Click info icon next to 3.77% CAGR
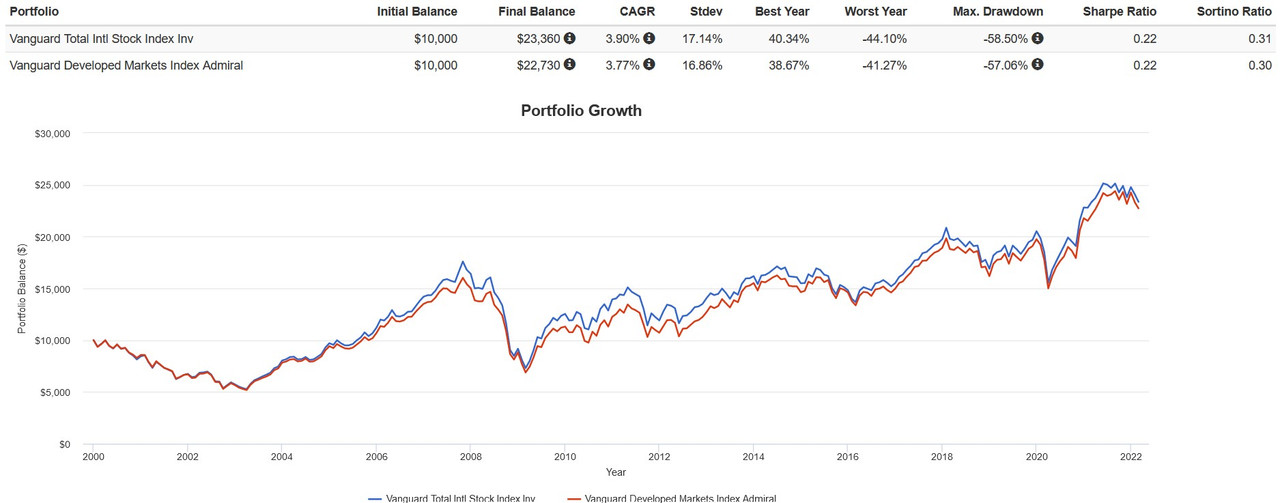The width and height of the screenshot is (1280, 503). [x=649, y=65]
